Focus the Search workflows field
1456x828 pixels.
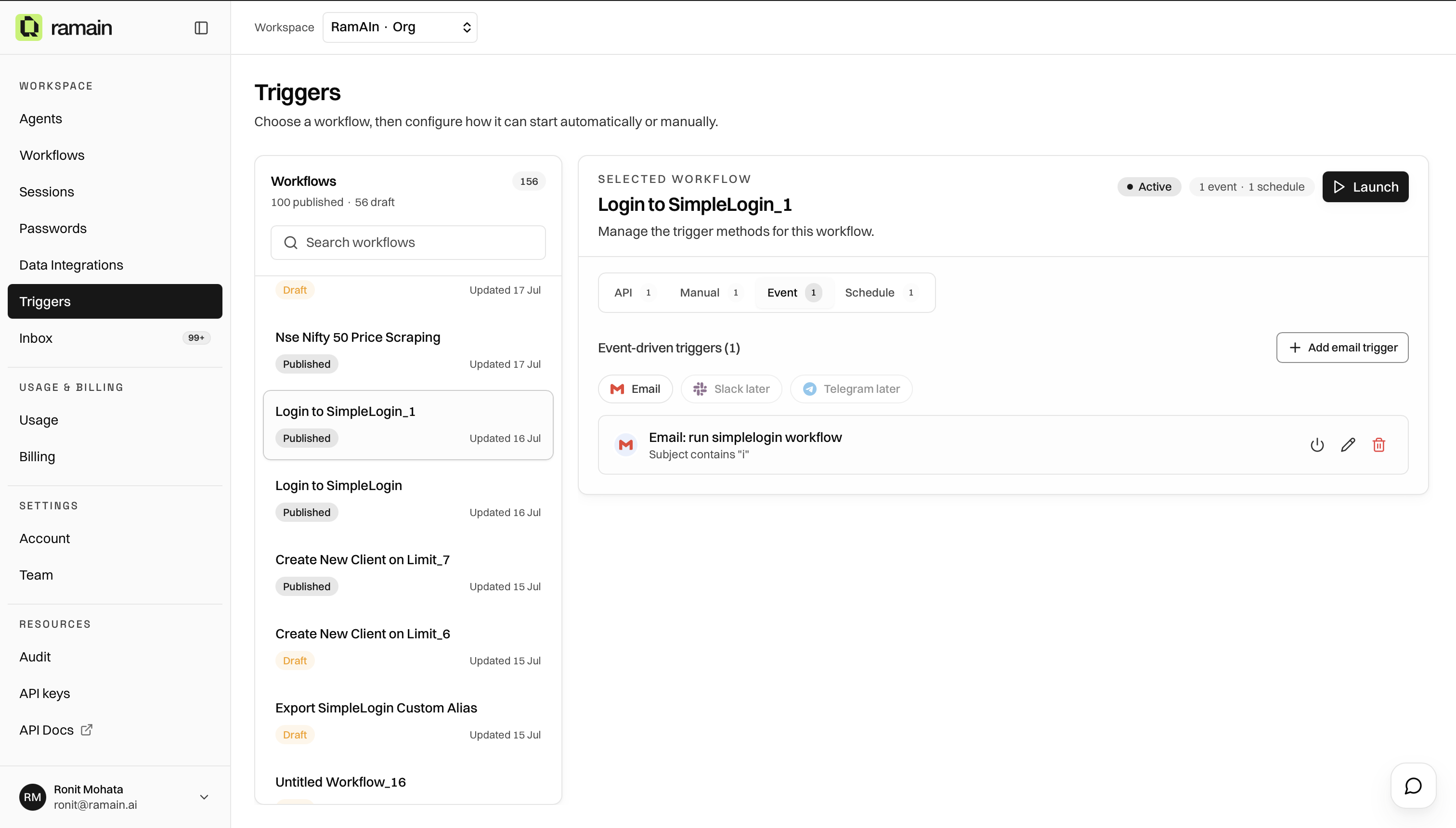[x=408, y=243]
